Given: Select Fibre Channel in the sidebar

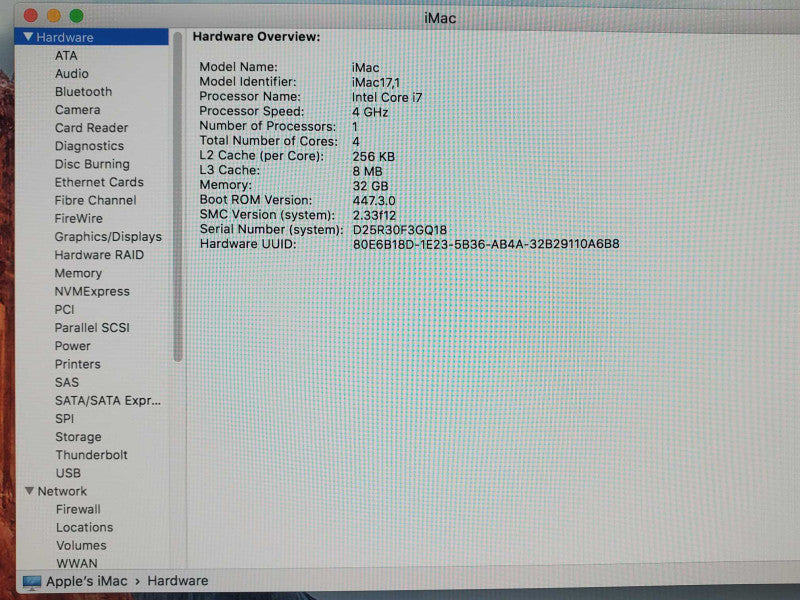Looking at the screenshot, I should [x=95, y=201].
